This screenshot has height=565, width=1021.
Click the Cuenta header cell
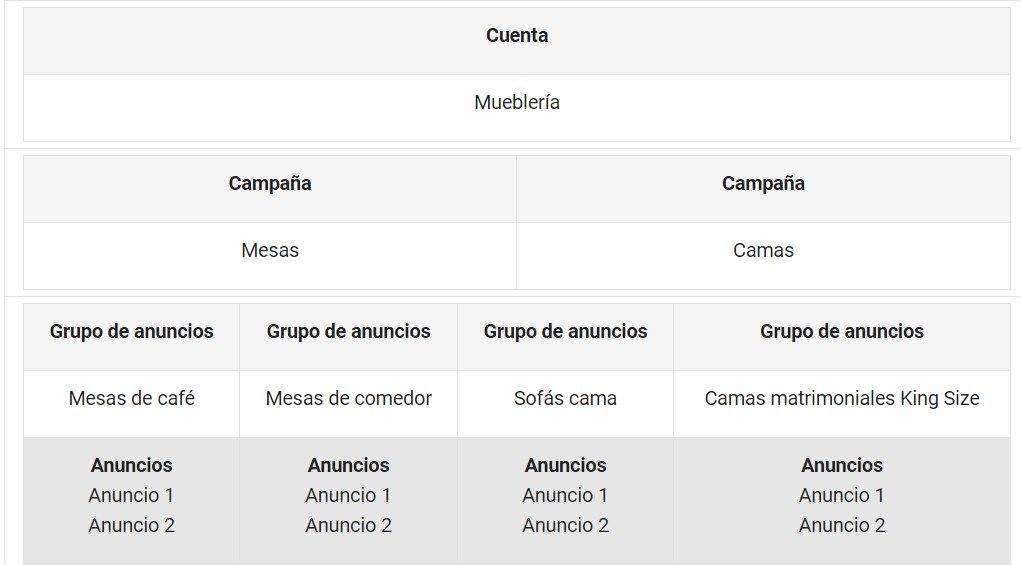pyautogui.click(x=517, y=36)
